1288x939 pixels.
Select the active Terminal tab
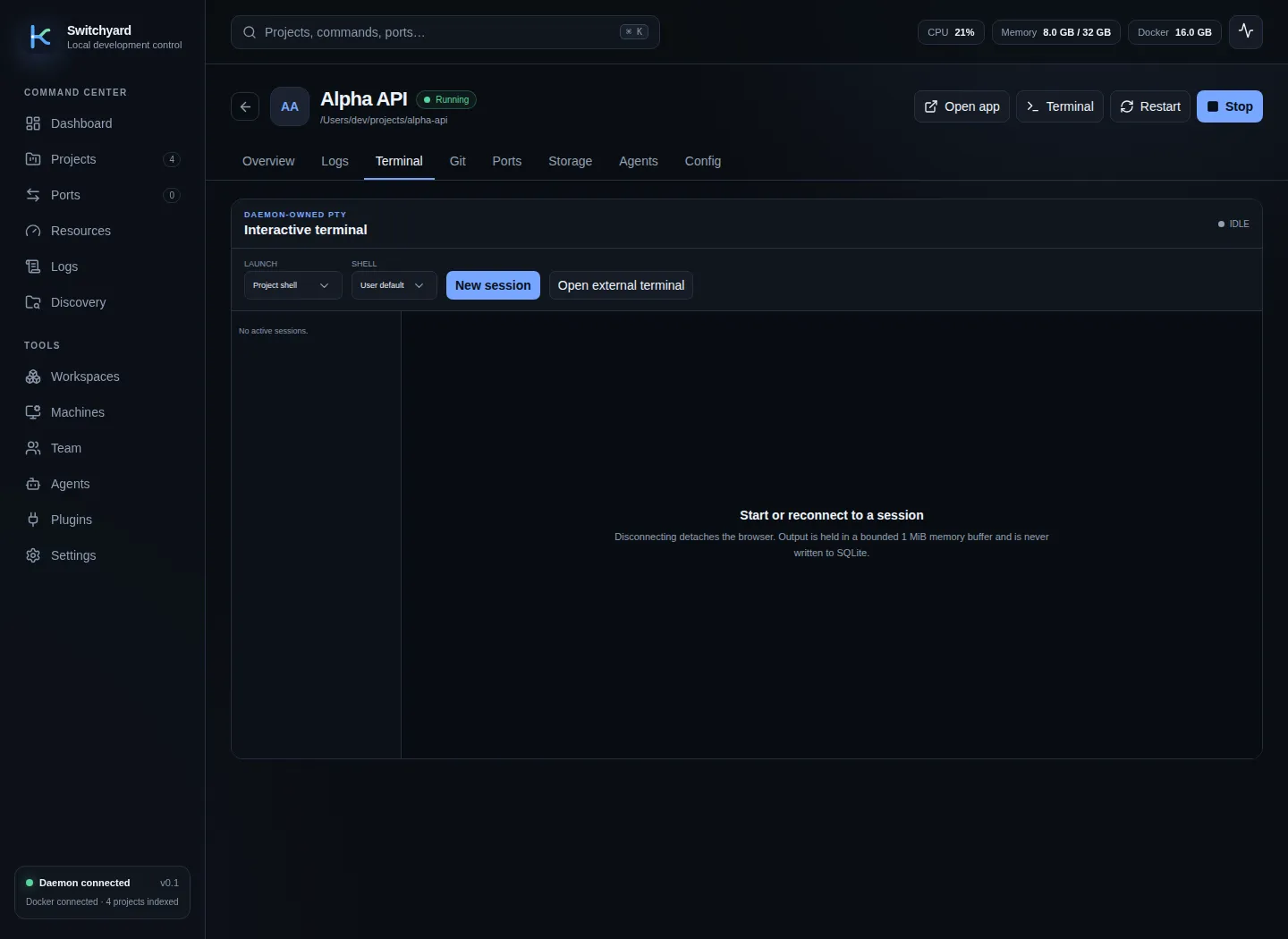399,161
